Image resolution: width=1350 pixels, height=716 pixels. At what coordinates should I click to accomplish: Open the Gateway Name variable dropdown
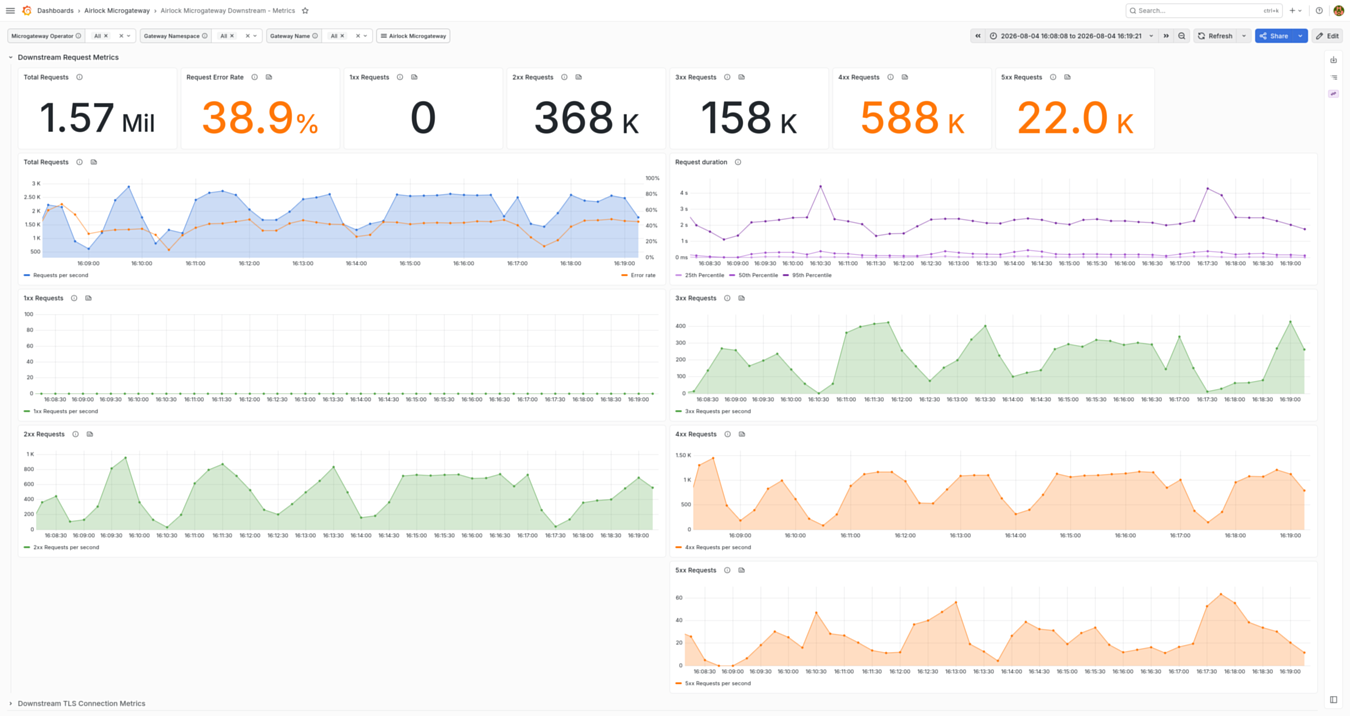tap(365, 36)
